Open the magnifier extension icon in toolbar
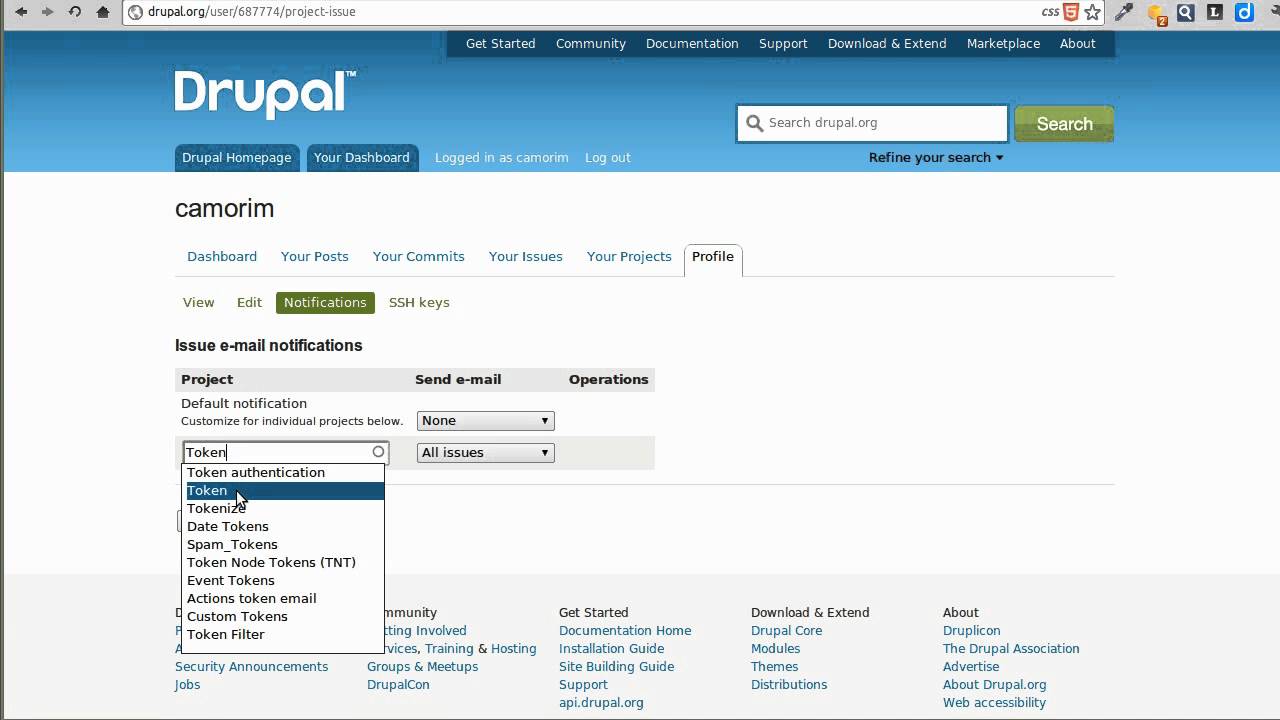1280x720 pixels. 1186,12
